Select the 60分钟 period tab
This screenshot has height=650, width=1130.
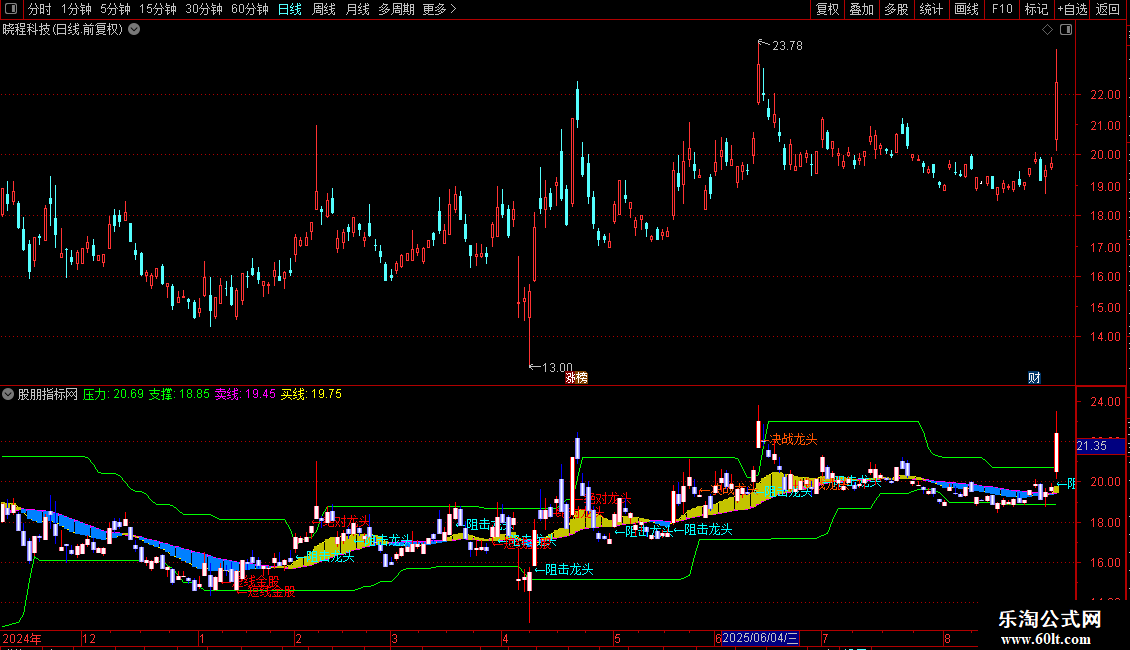click(x=250, y=9)
